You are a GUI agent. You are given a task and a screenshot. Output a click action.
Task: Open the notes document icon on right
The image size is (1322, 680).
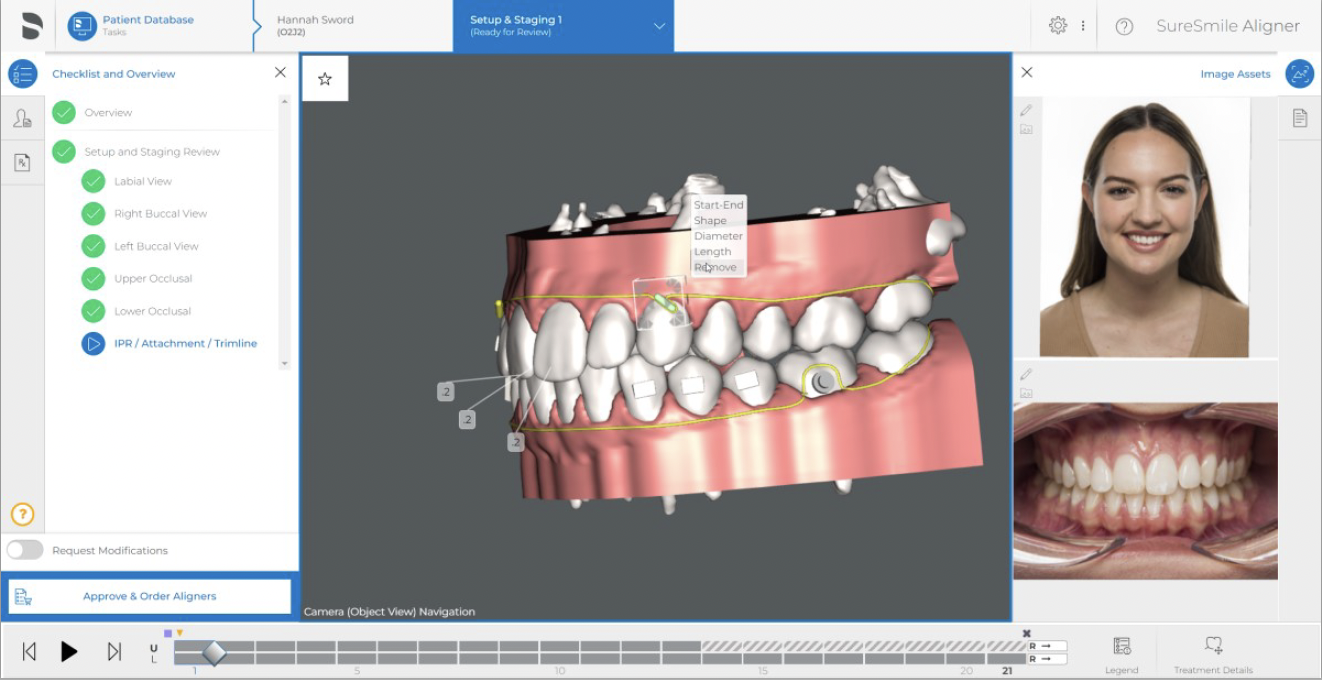(1299, 118)
